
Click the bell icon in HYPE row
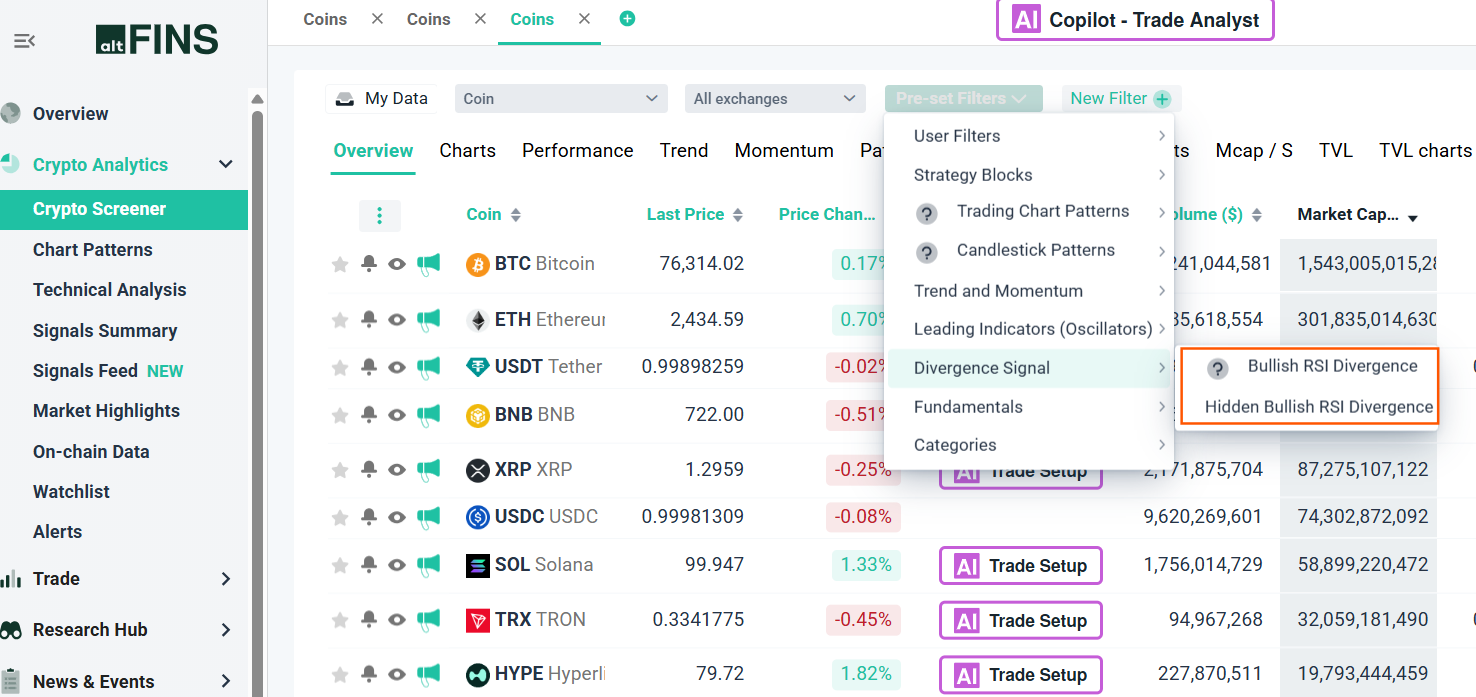[x=369, y=674]
